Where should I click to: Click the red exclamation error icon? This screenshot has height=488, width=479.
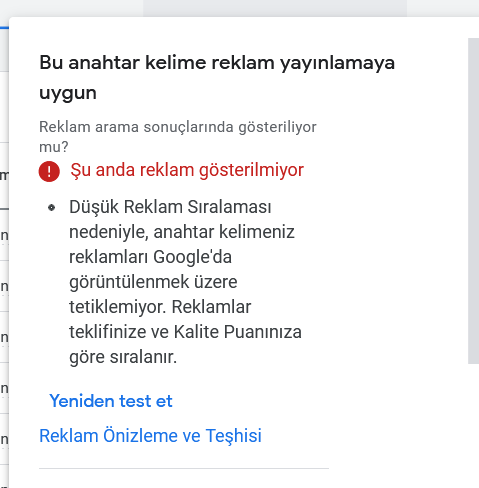coord(49,171)
